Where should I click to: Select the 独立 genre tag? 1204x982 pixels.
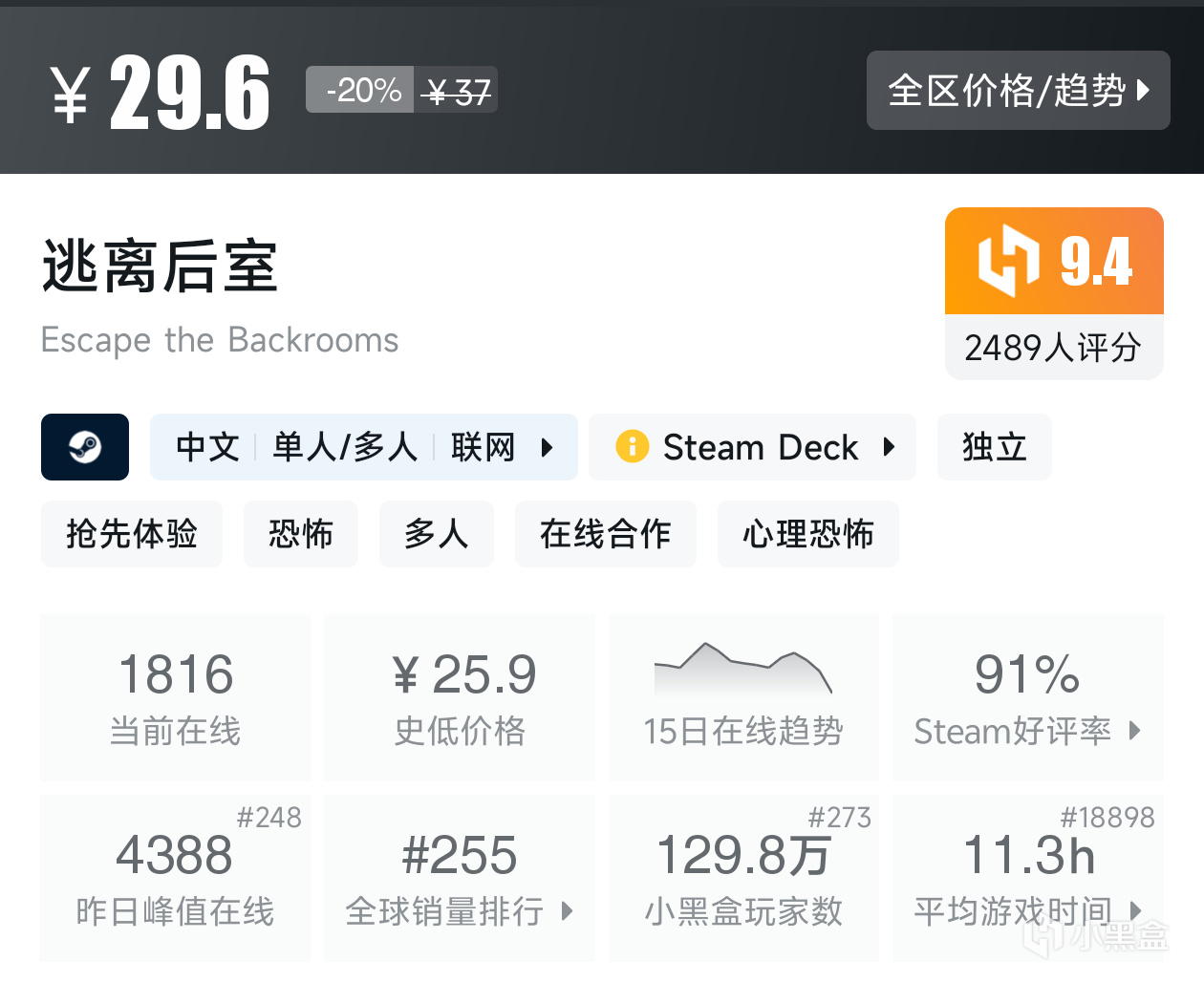[x=994, y=447]
